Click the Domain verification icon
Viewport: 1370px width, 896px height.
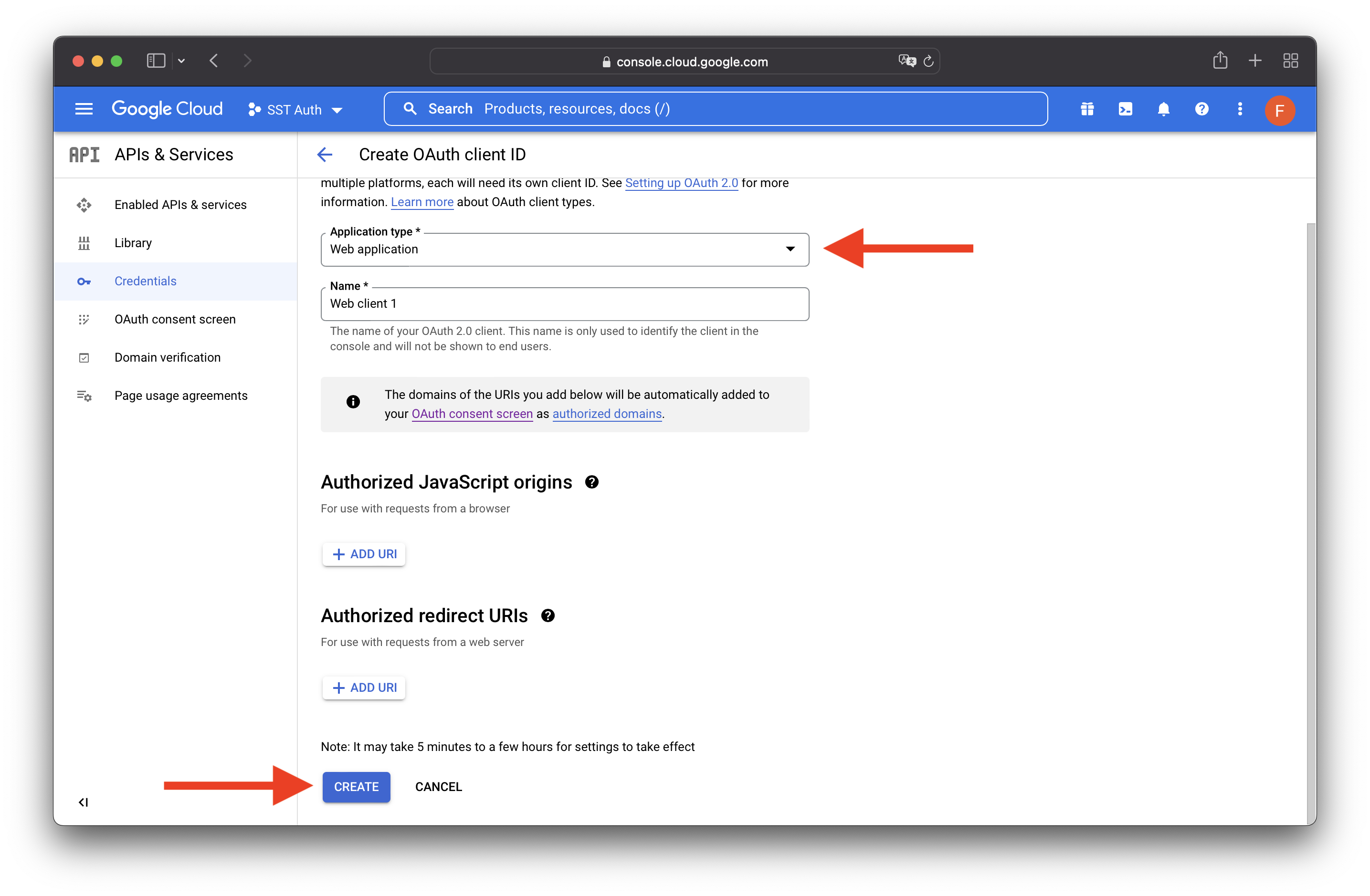[x=85, y=357]
